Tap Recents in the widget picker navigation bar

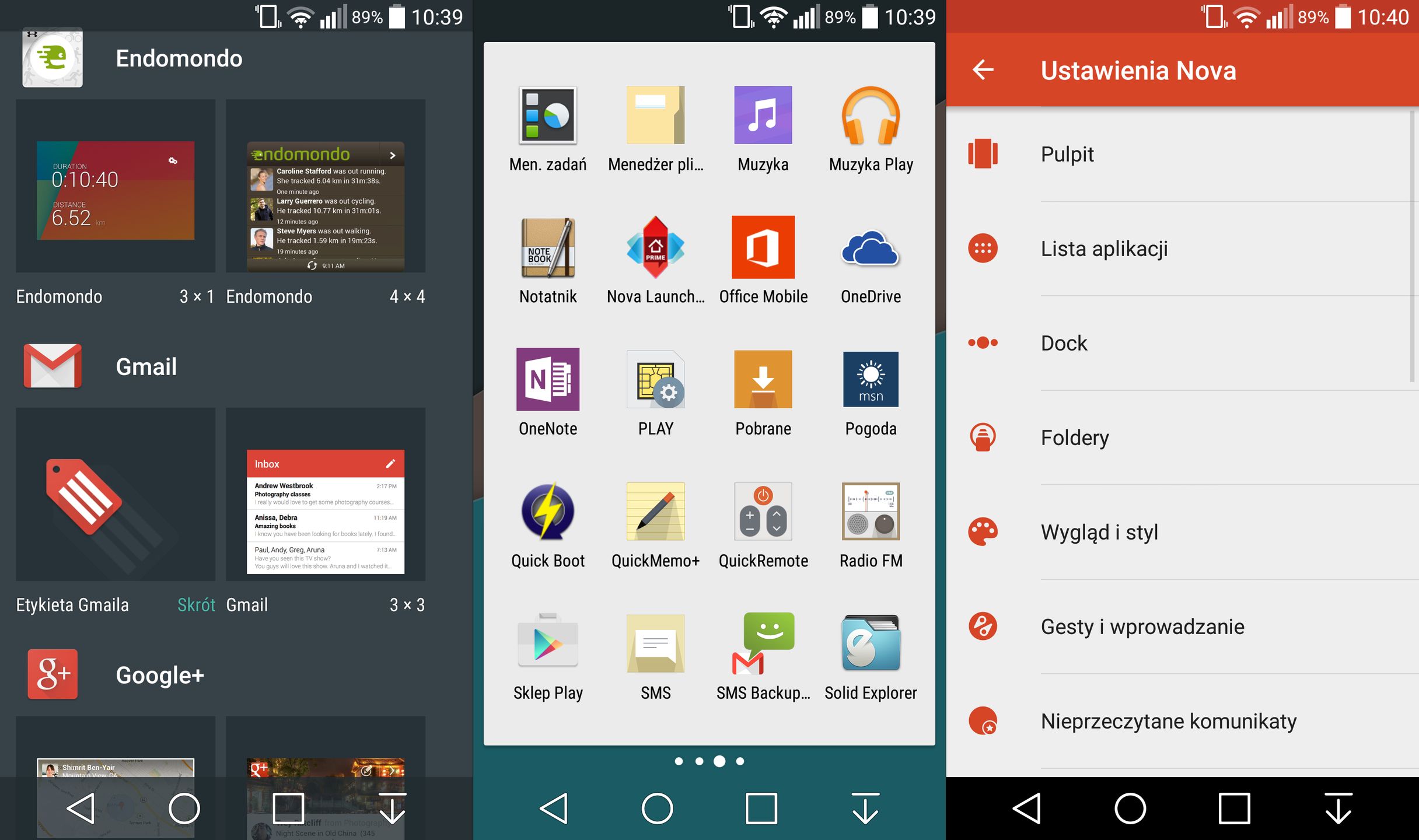(x=288, y=808)
